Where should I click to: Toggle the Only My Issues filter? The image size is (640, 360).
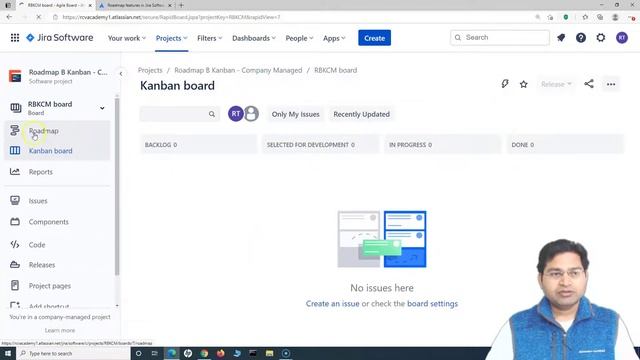[x=296, y=114]
